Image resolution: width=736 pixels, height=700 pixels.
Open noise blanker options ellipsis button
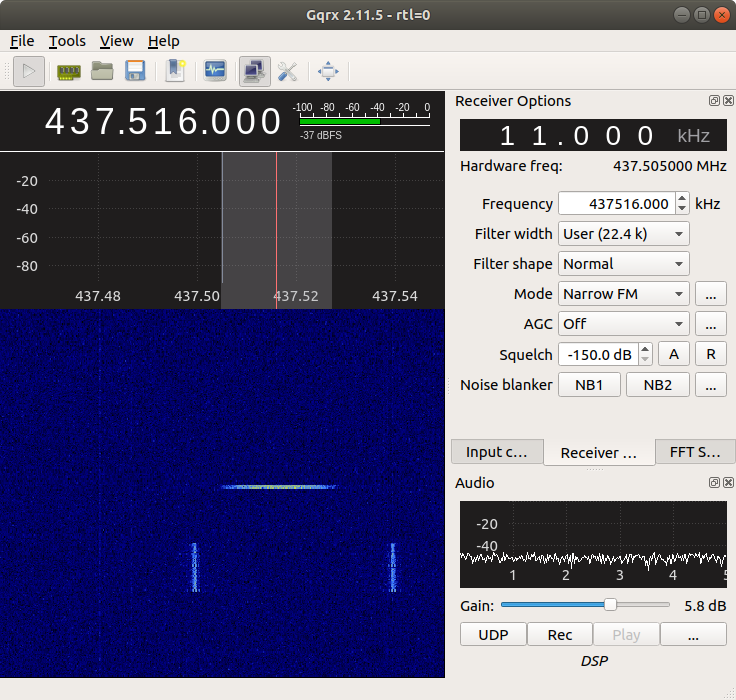point(711,385)
